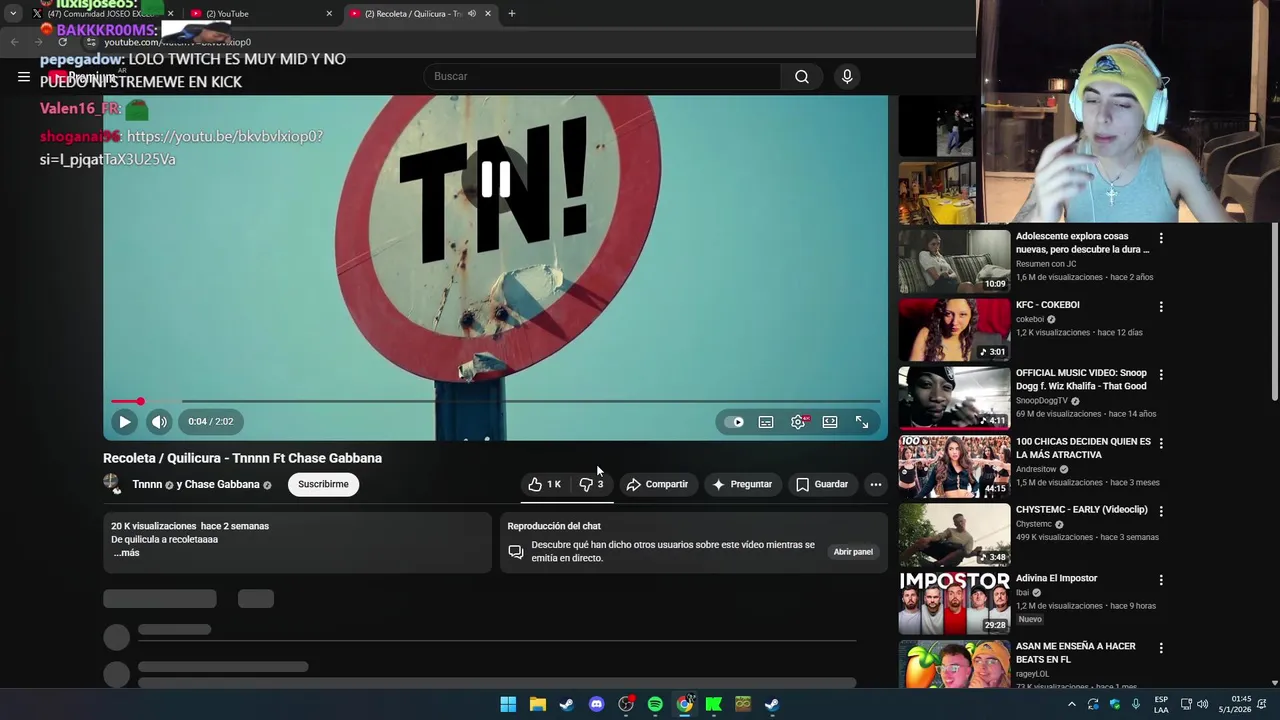Close the (2) YouTube tab
This screenshot has height=720, width=1280.
pos(329,13)
